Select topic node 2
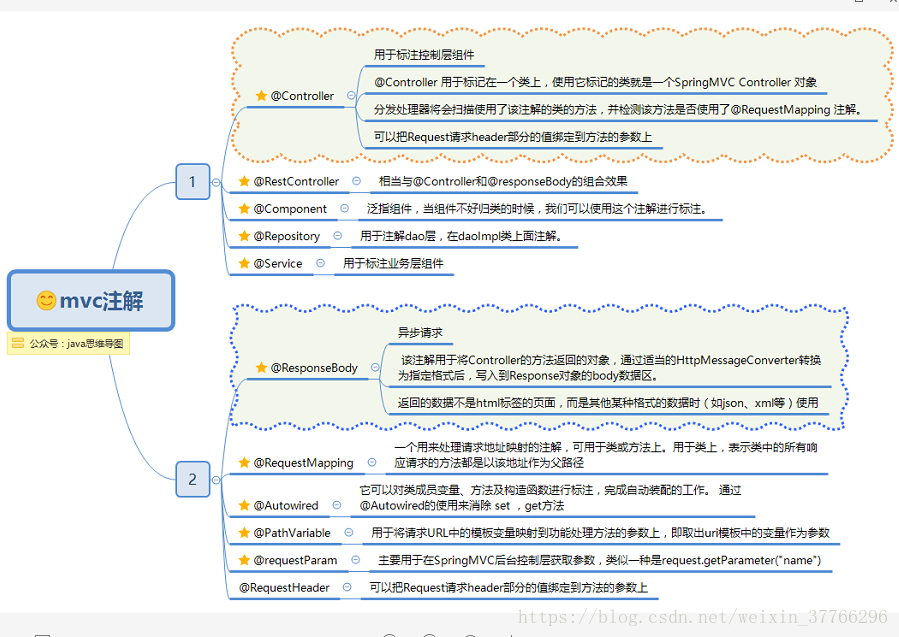Image resolution: width=899 pixels, height=637 pixels. pos(193,479)
